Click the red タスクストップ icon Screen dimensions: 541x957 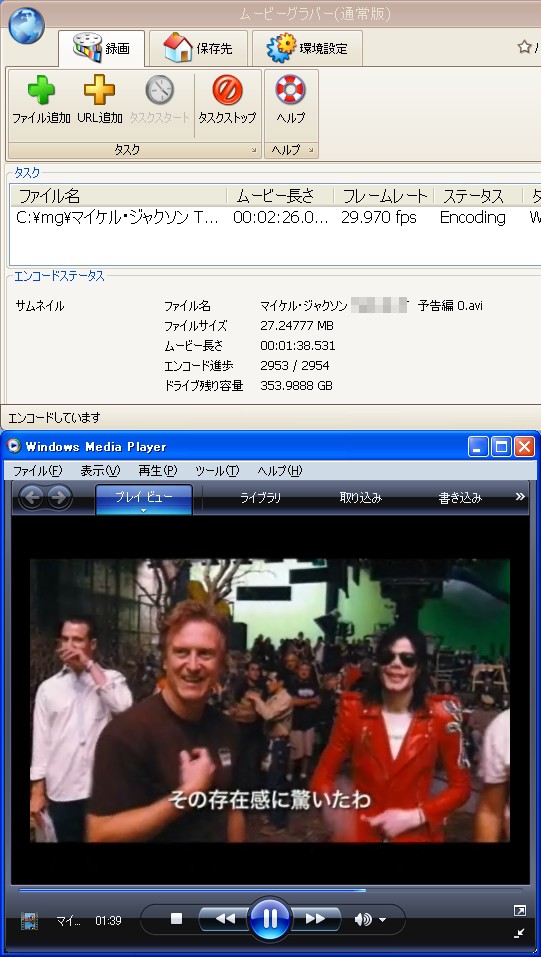click(x=227, y=90)
